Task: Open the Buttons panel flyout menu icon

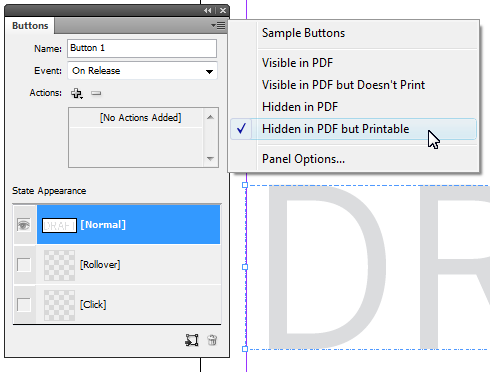Action: click(219, 25)
